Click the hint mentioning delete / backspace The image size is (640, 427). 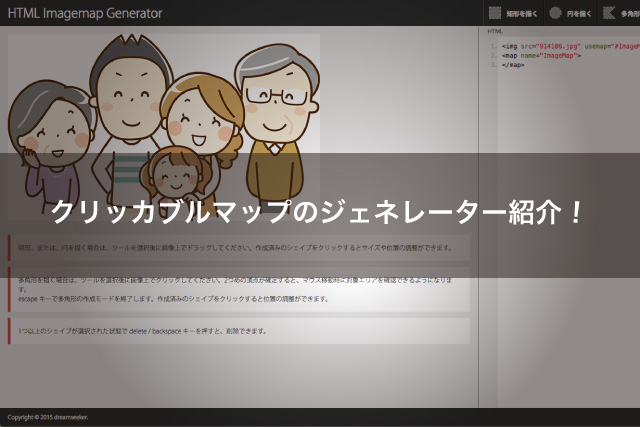pos(239,331)
